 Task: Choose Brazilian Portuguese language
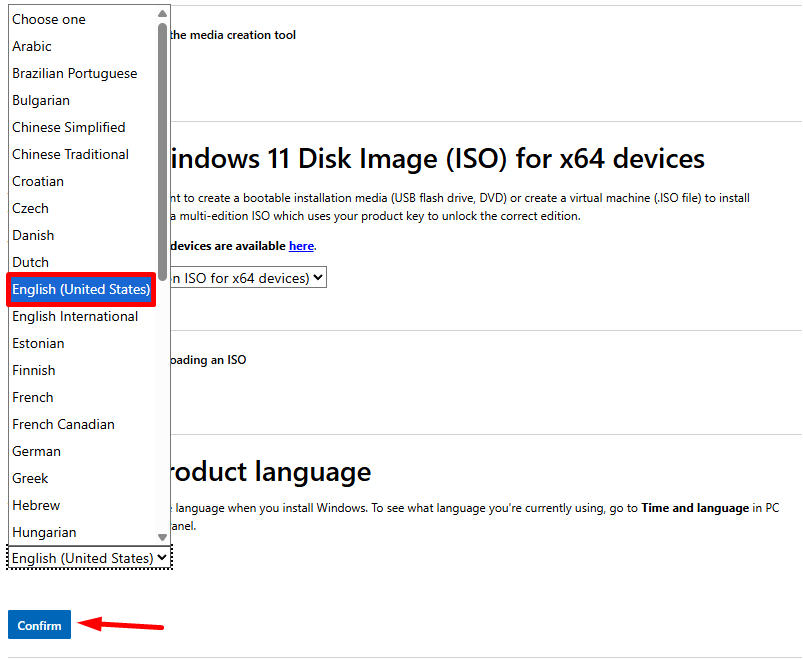point(82,73)
